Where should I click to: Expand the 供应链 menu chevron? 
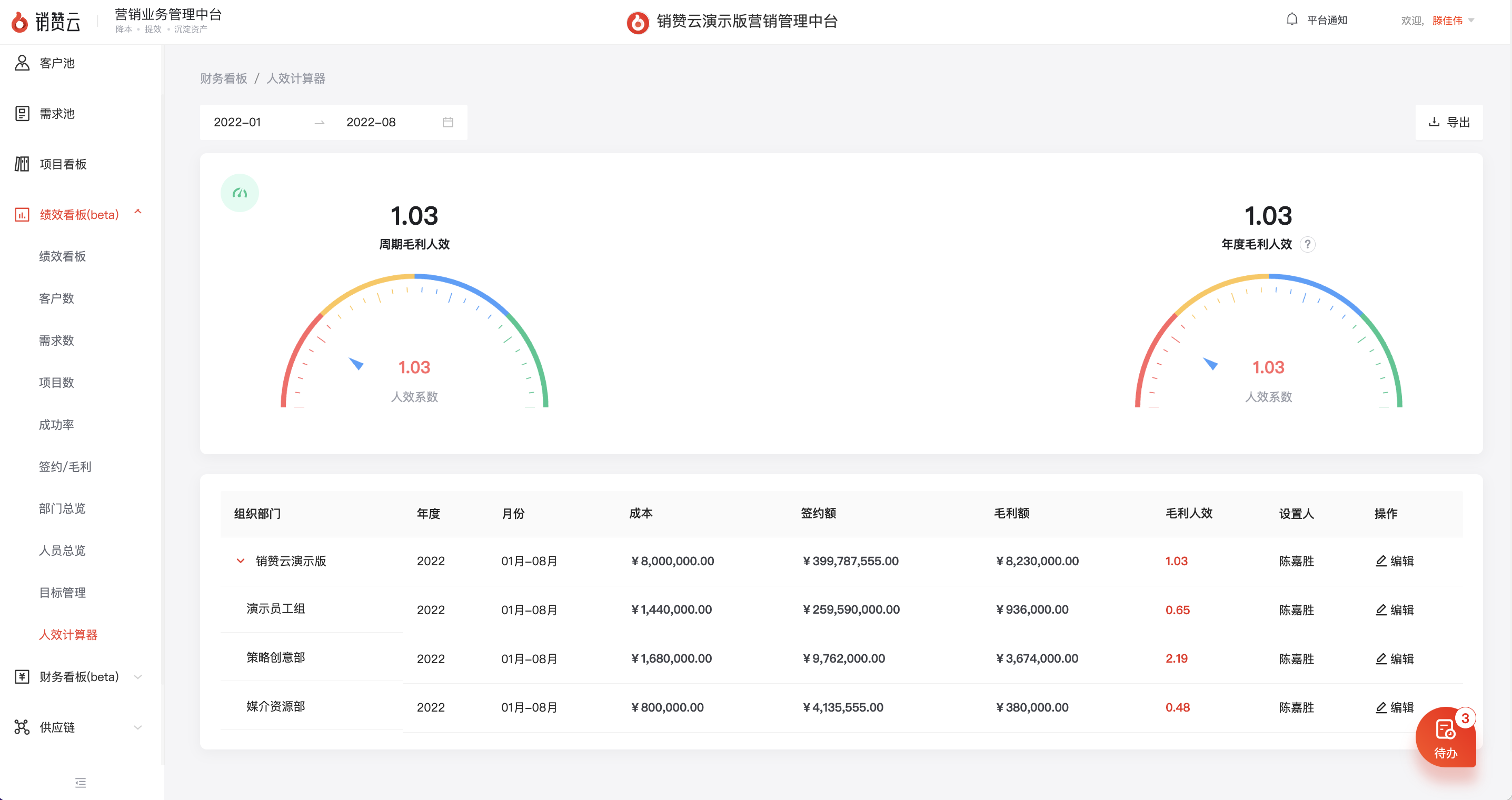tap(138, 727)
